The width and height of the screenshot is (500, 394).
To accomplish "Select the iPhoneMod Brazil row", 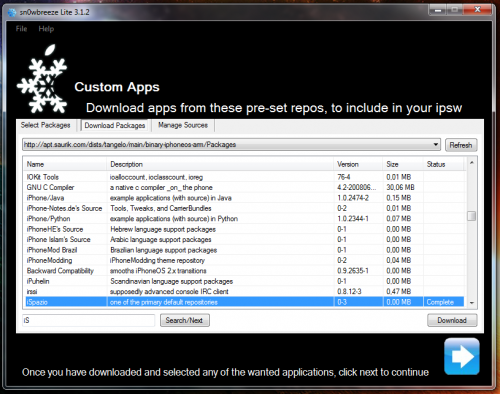I will (x=245, y=250).
